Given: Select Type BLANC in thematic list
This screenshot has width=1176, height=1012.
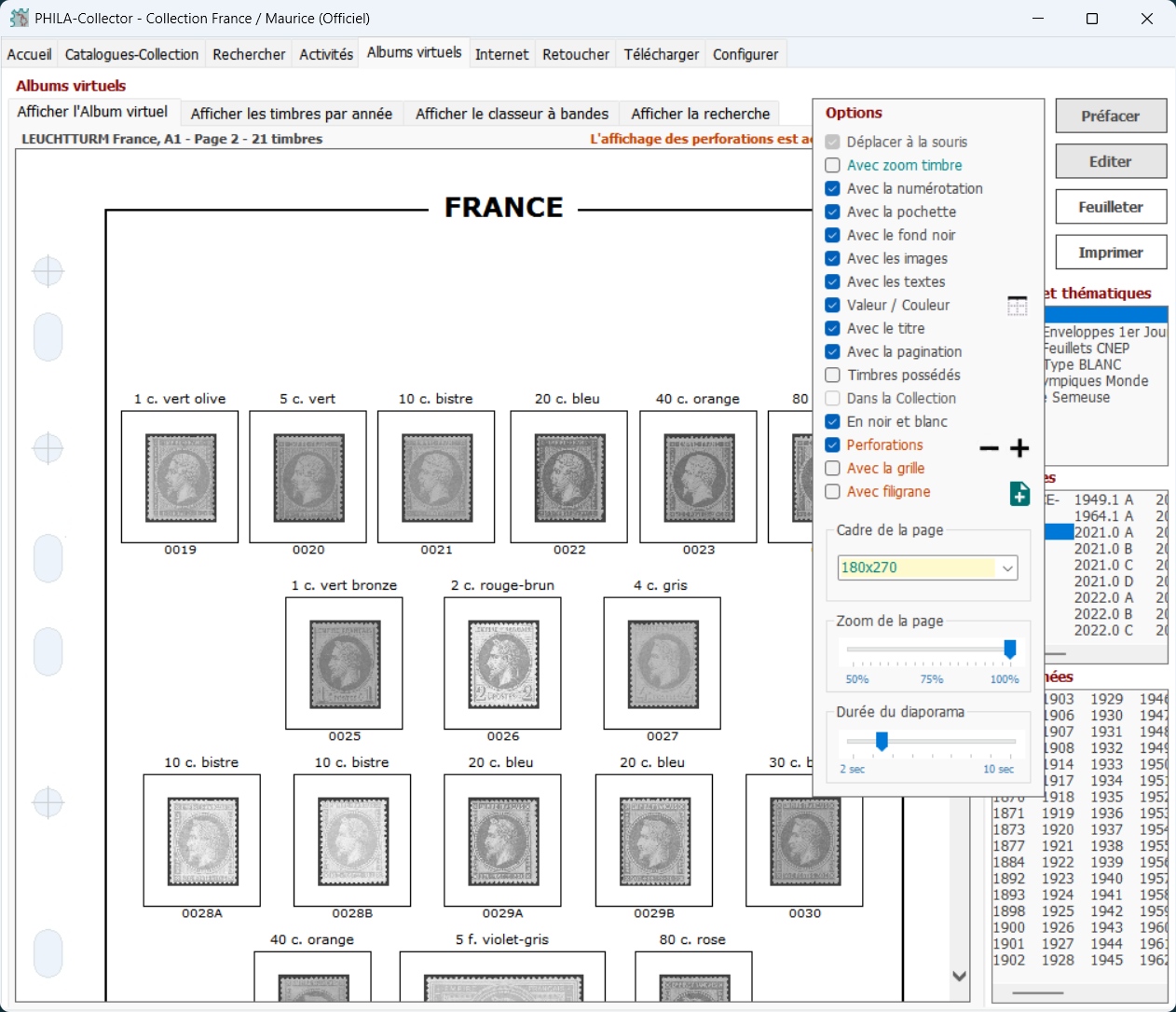Looking at the screenshot, I should pos(1083,364).
